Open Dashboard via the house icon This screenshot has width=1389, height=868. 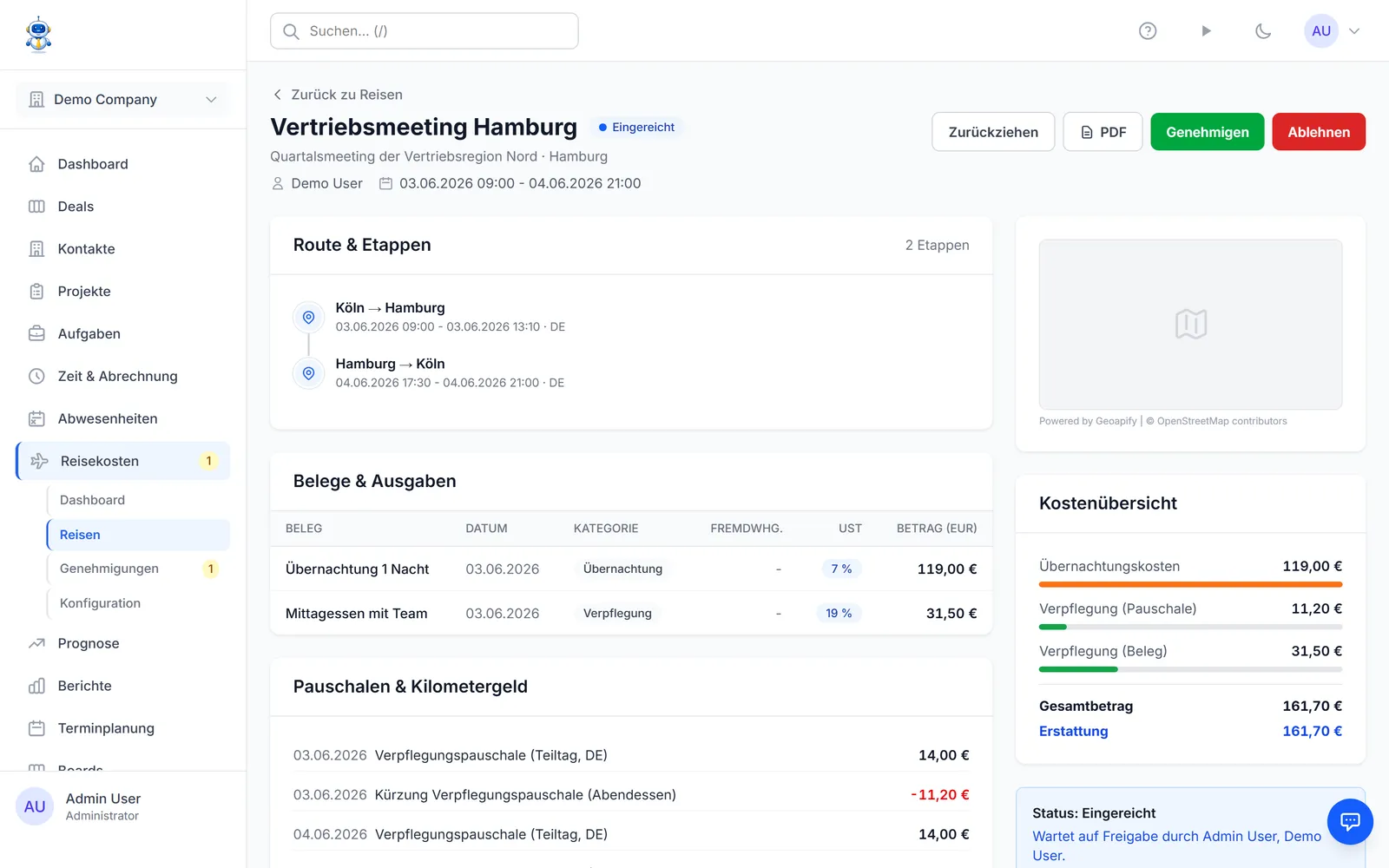click(36, 164)
